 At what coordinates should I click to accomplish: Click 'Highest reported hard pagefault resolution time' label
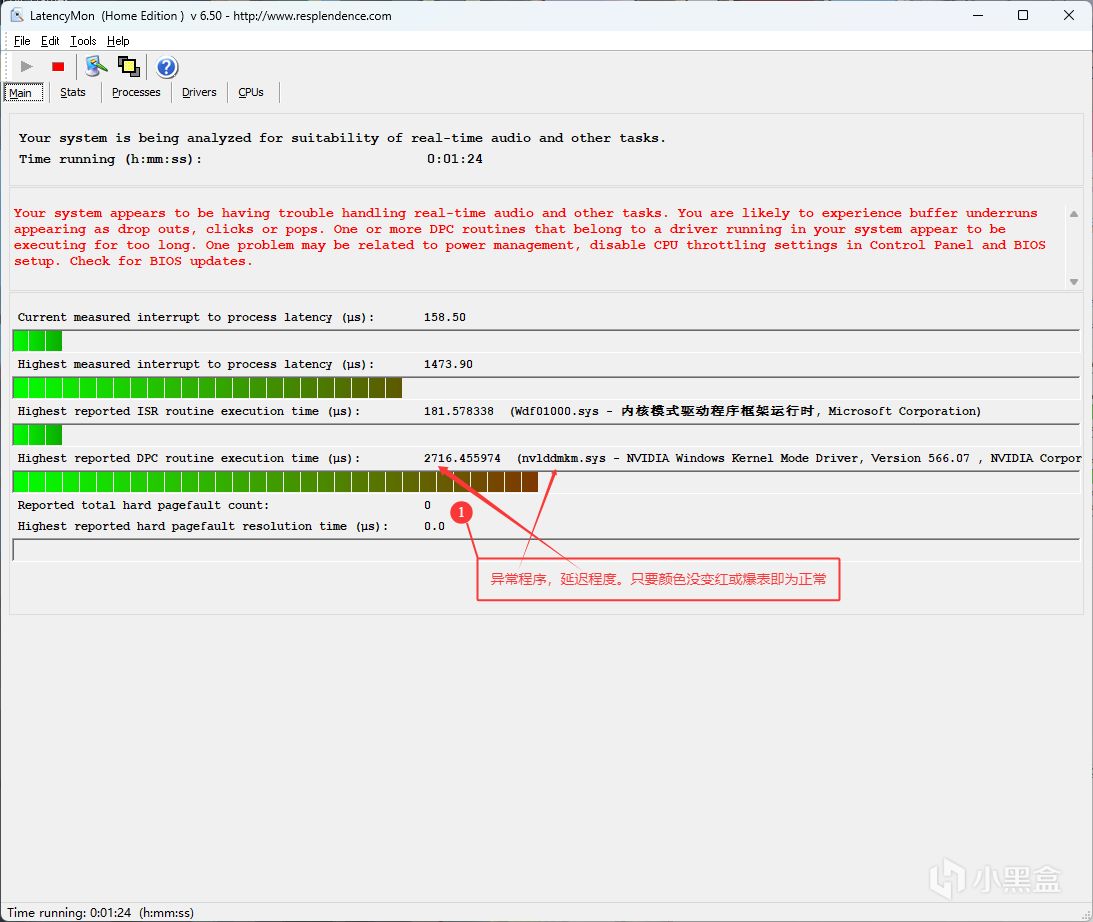tap(203, 526)
